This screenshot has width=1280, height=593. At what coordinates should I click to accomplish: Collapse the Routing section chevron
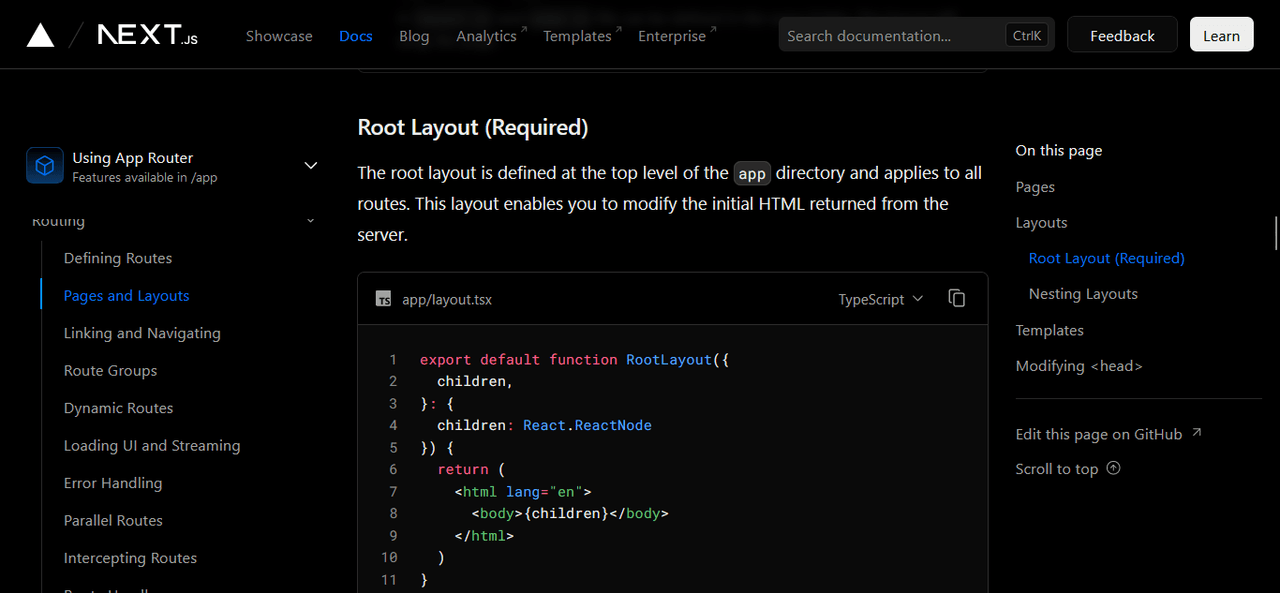(x=310, y=221)
